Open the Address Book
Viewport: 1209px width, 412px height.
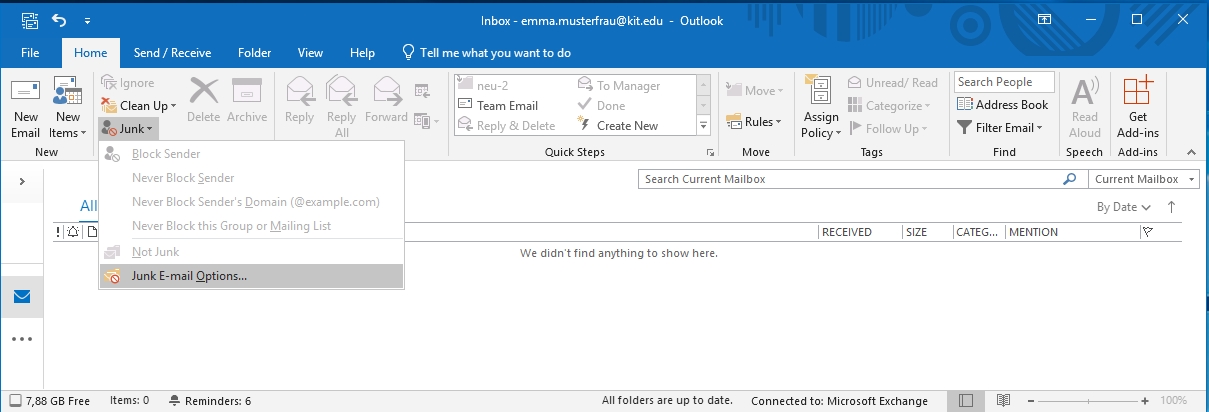[1002, 105]
